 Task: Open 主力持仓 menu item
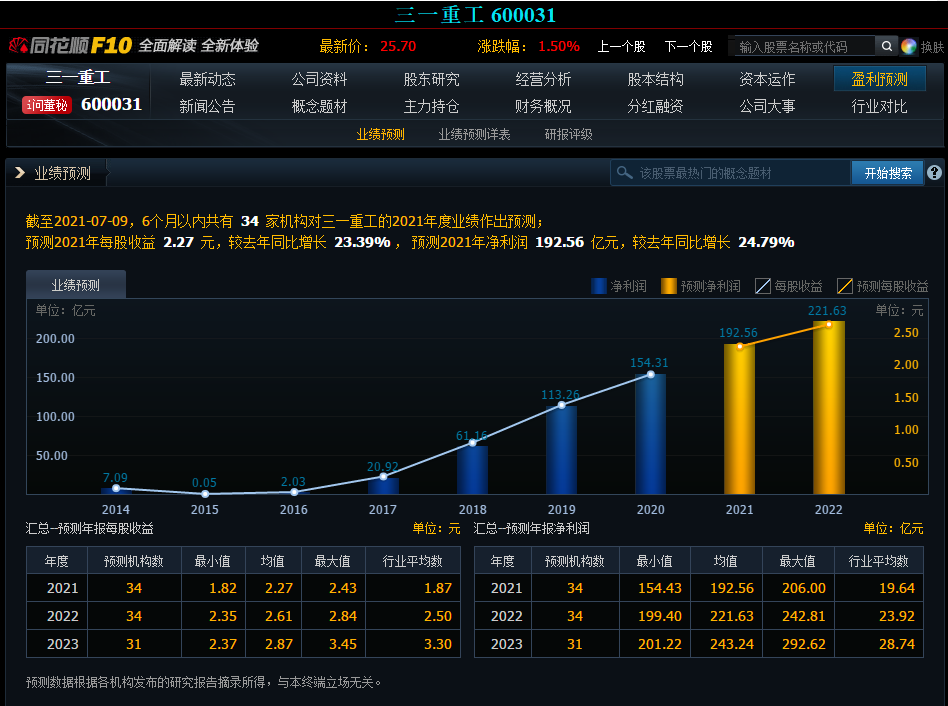(x=431, y=106)
